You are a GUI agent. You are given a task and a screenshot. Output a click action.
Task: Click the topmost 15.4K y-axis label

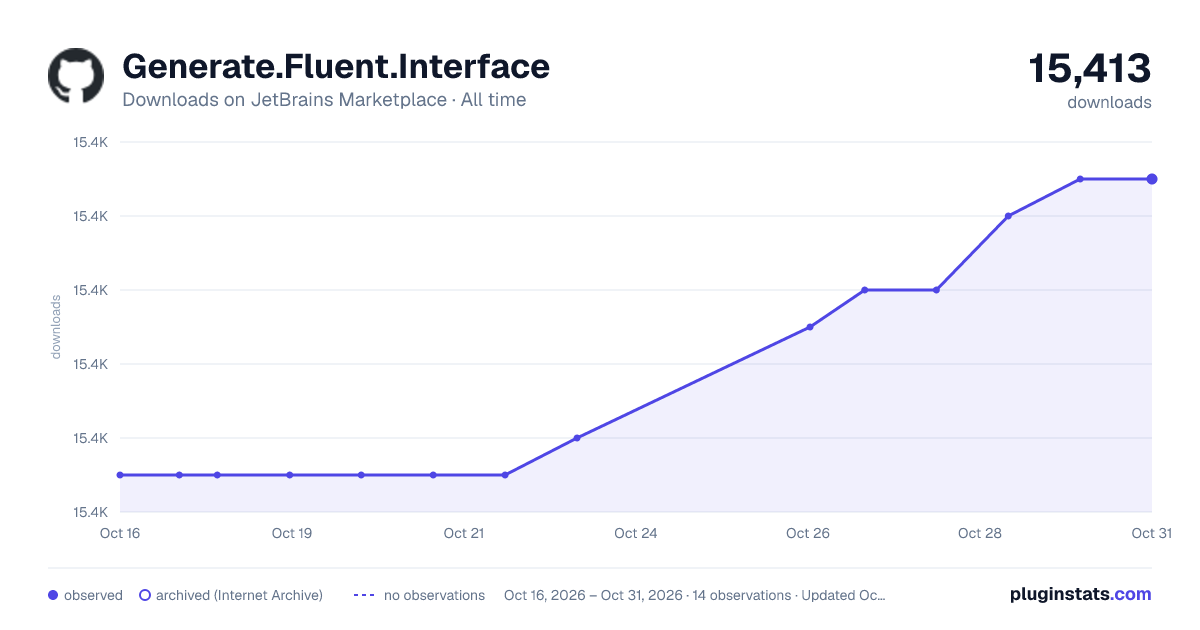pyautogui.click(x=90, y=142)
